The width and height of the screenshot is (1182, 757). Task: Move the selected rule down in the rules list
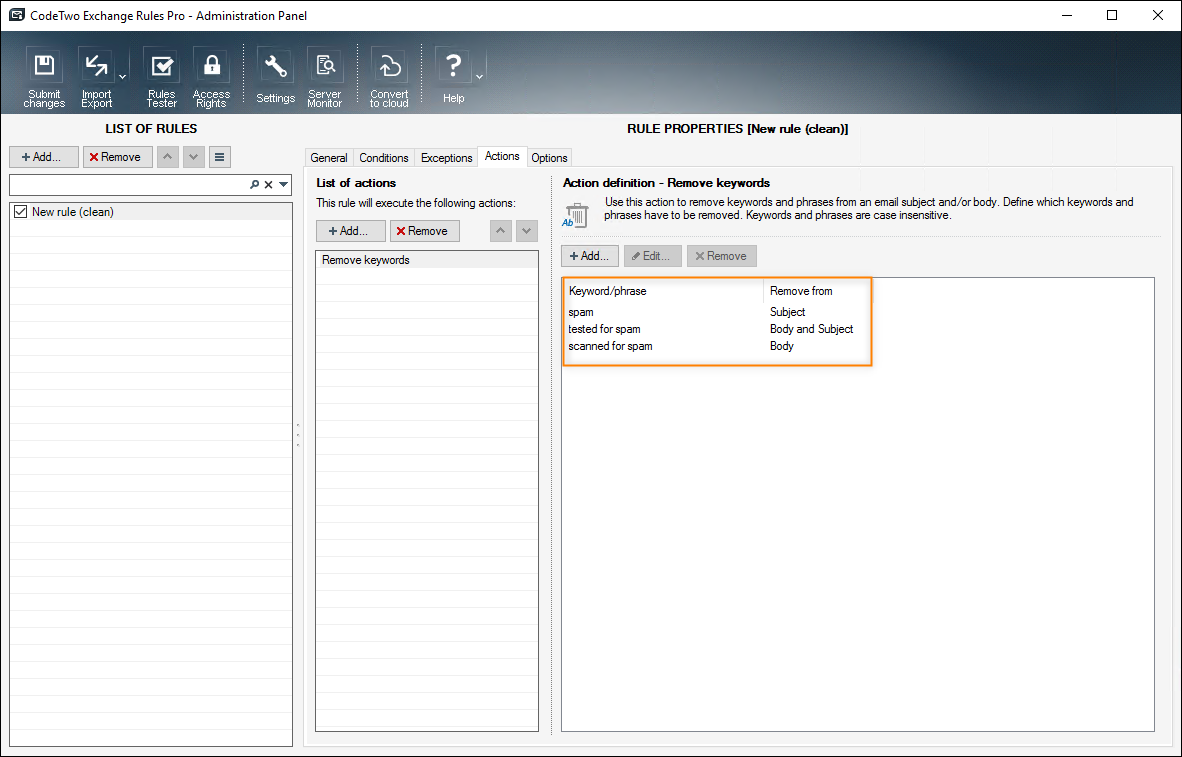coord(194,157)
